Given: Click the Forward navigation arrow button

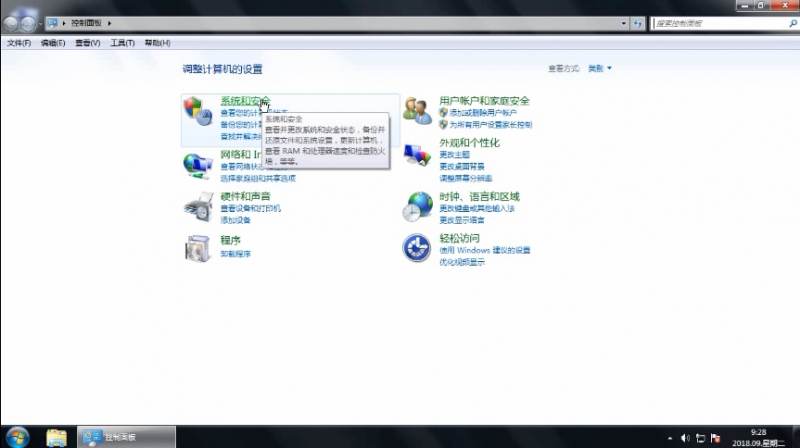Looking at the screenshot, I should click(x=28, y=23).
